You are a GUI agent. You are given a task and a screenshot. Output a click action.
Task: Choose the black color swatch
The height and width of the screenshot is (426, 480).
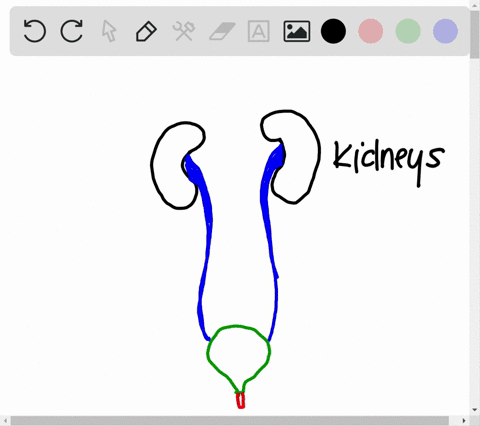click(333, 31)
